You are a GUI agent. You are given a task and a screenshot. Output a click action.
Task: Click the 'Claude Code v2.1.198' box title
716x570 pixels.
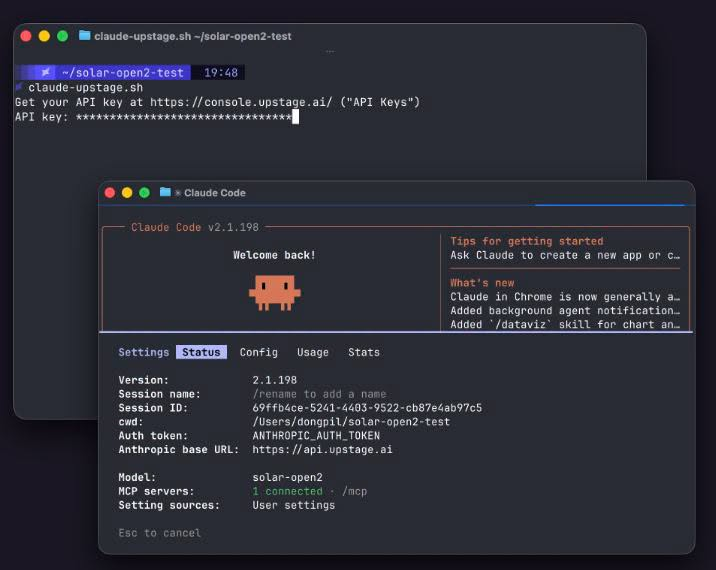(x=195, y=227)
